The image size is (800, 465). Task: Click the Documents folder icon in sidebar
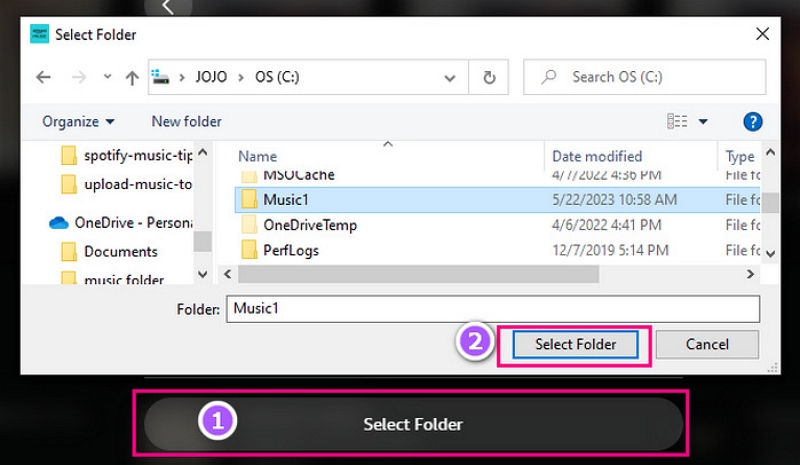tap(68, 252)
